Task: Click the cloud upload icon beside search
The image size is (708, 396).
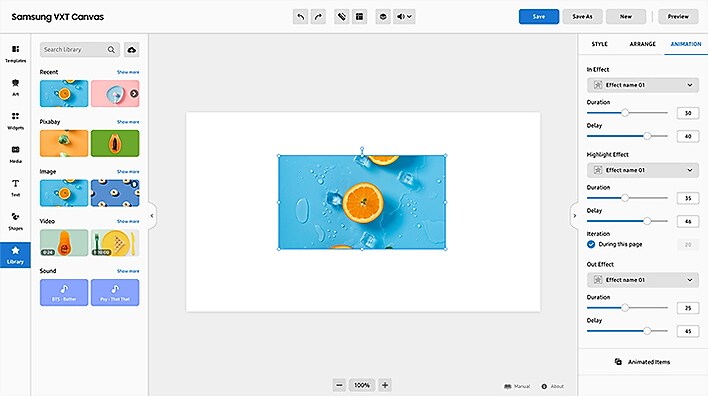Action: tap(131, 50)
